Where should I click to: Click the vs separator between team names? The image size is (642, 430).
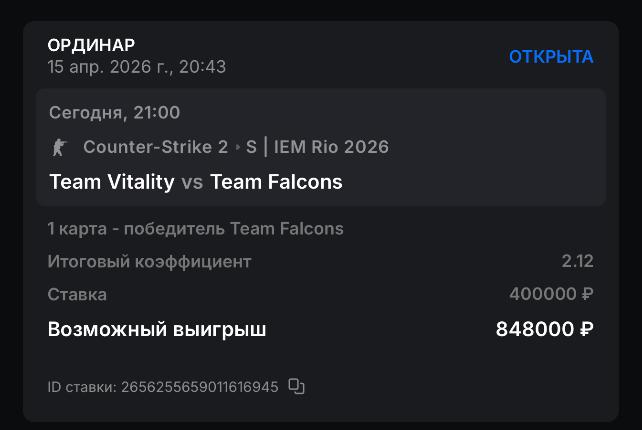coord(192,182)
